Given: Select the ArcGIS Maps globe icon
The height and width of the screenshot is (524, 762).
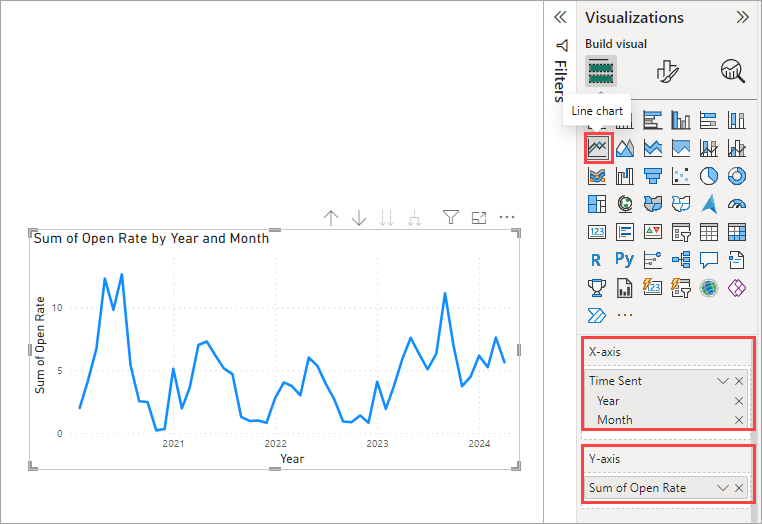Looking at the screenshot, I should [x=709, y=288].
